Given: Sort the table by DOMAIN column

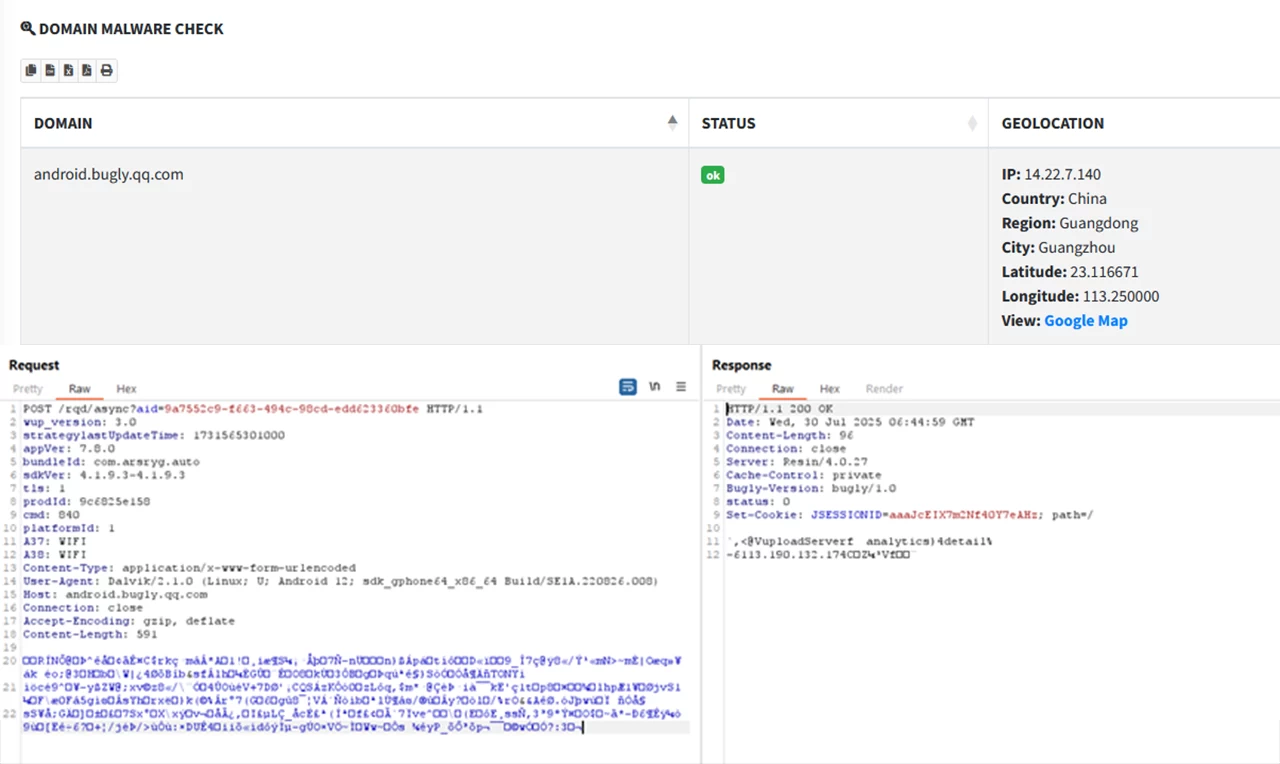Looking at the screenshot, I should point(672,123).
